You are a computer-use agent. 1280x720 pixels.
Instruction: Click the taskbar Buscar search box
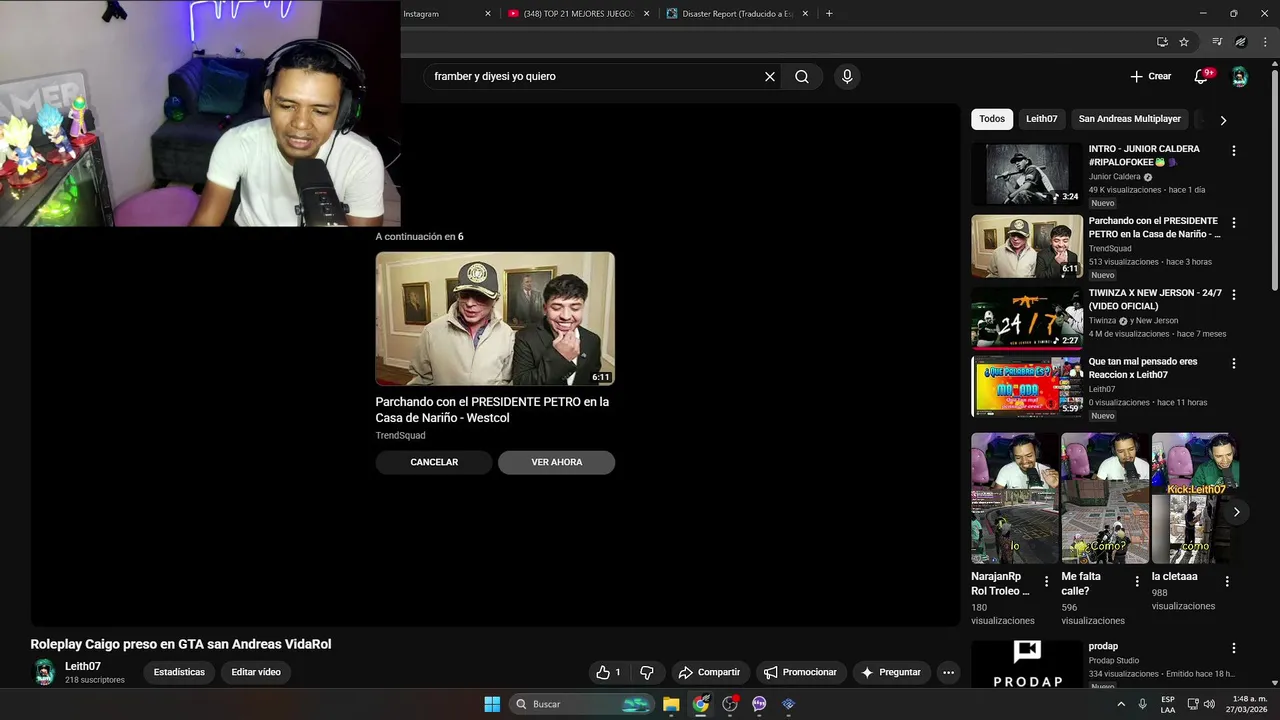click(582, 704)
